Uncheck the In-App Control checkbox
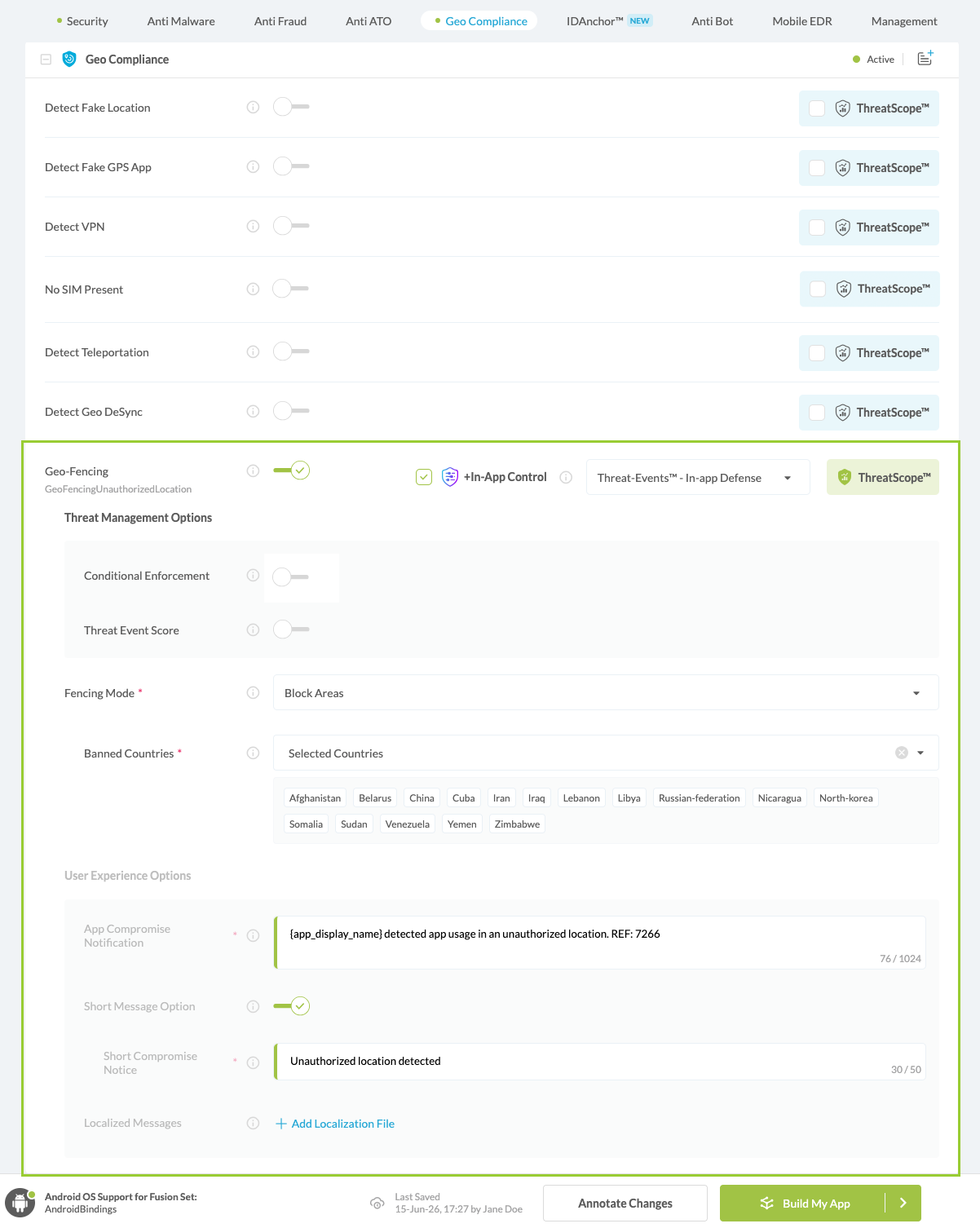Image resolution: width=980 pixels, height=1228 pixels. 424,477
